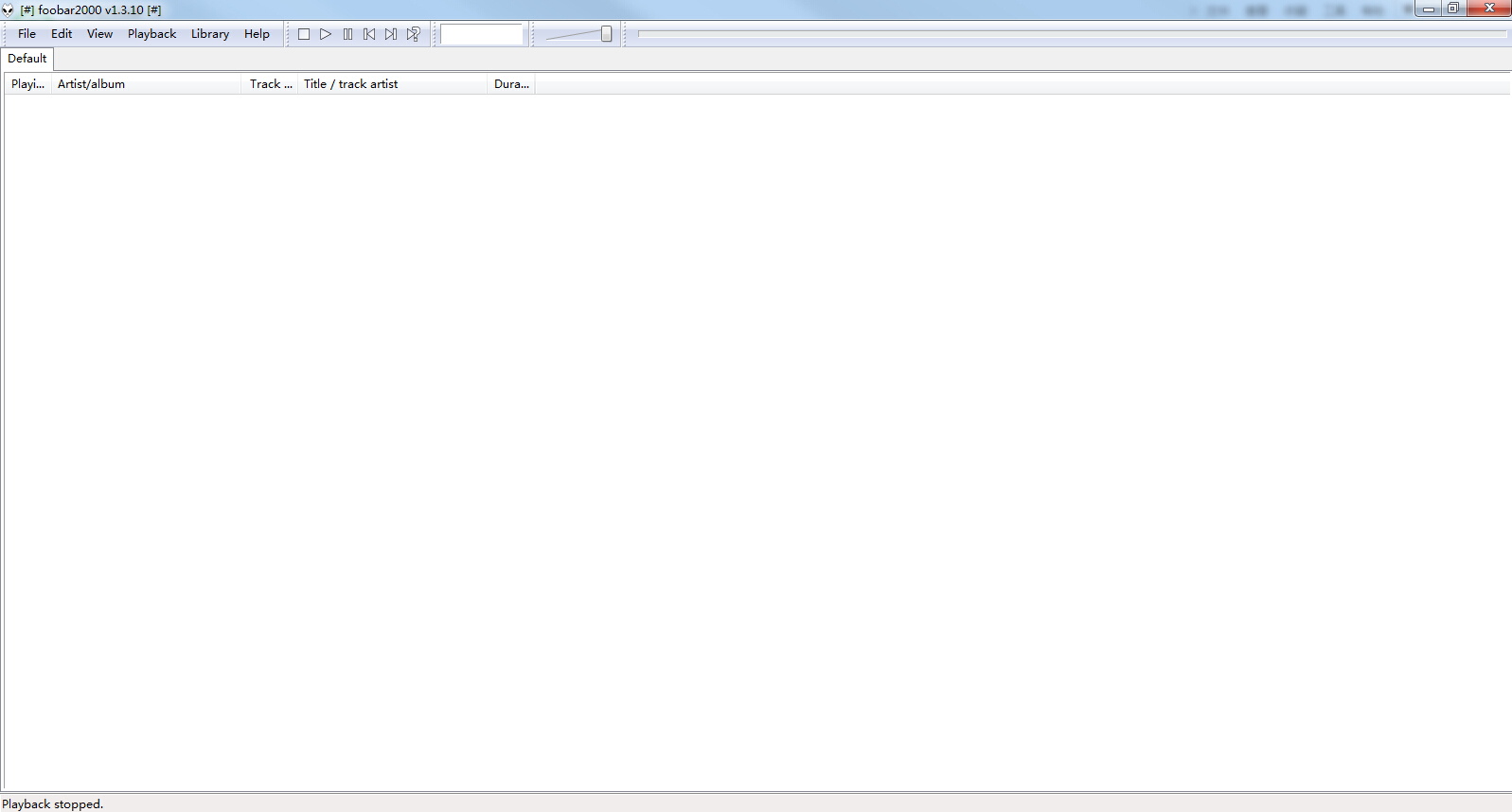
Task: Open the Edit menu
Action: [x=62, y=34]
